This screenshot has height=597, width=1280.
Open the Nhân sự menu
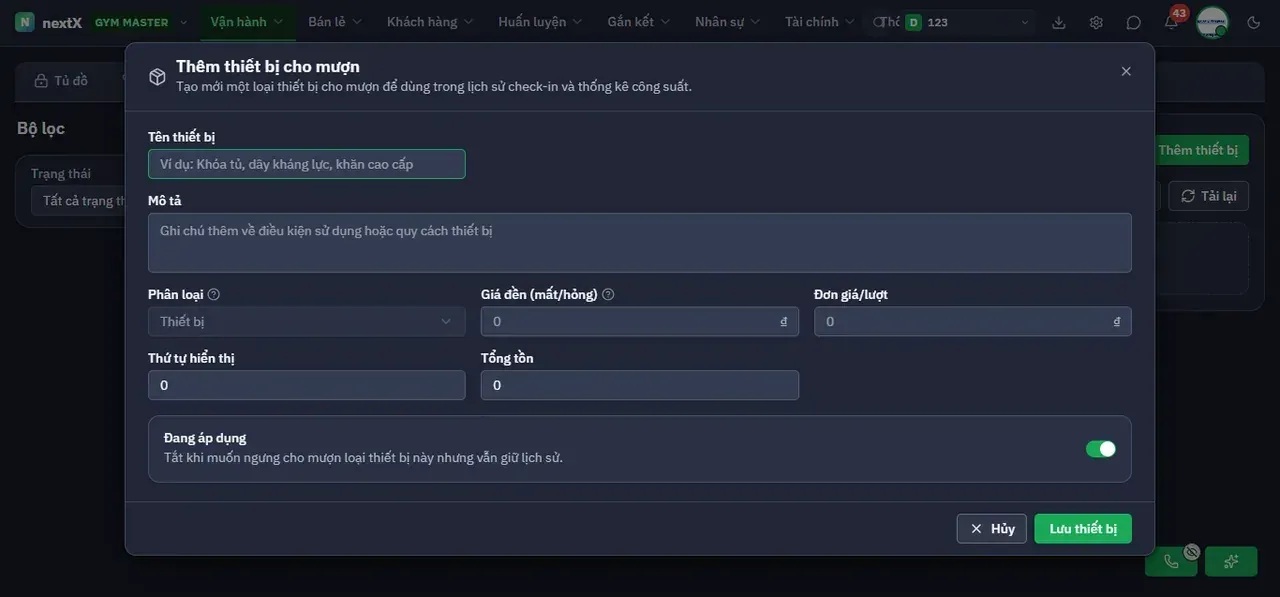click(728, 22)
